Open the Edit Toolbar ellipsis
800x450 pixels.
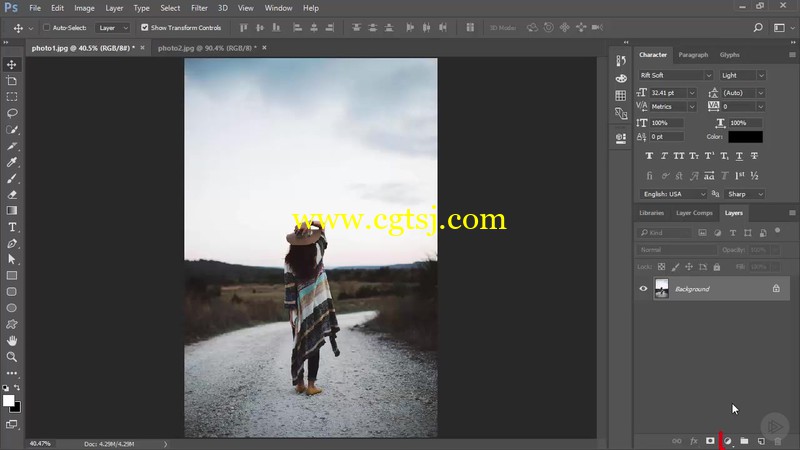tap(12, 373)
